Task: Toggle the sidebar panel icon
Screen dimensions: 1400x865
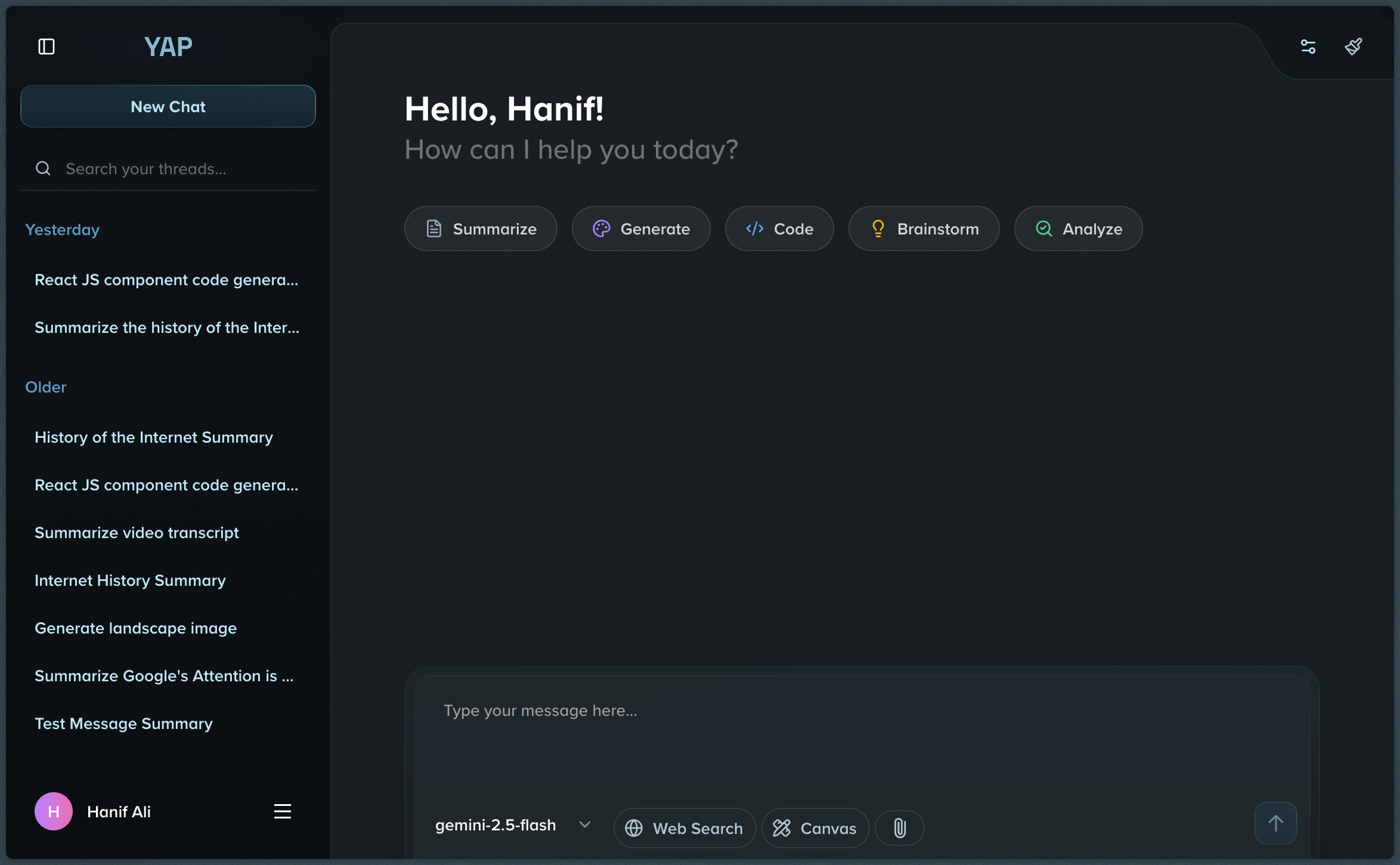Action: click(47, 47)
